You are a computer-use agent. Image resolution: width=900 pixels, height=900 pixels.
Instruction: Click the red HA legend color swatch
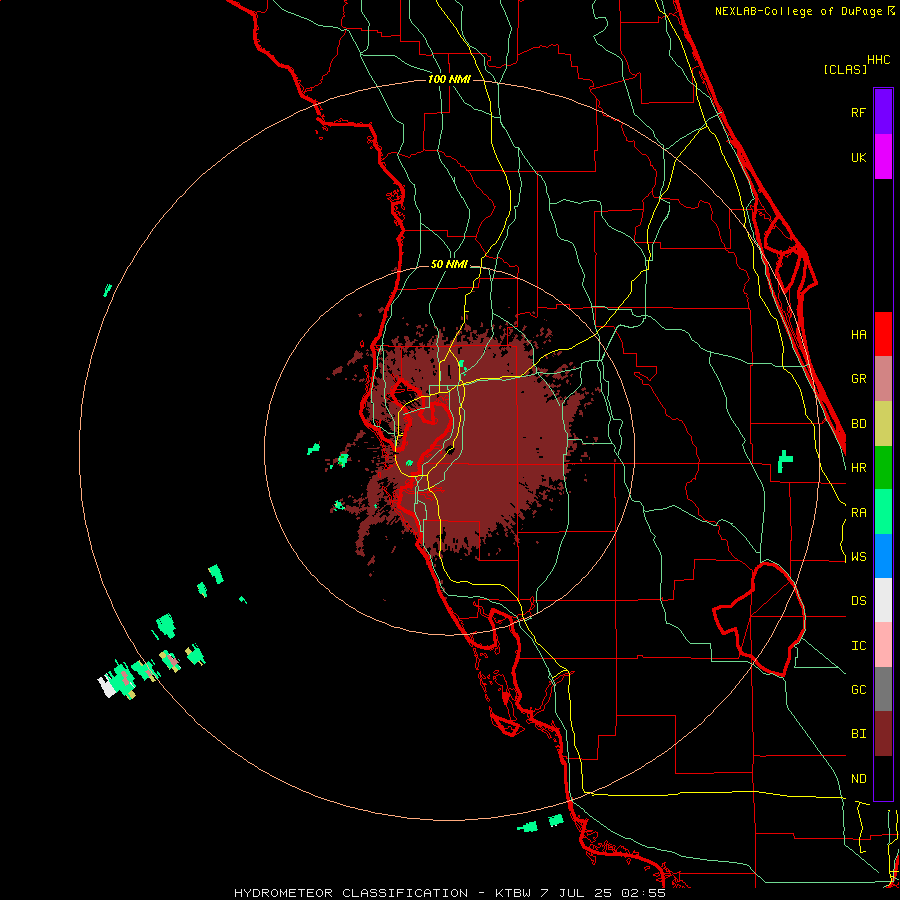(x=883, y=334)
